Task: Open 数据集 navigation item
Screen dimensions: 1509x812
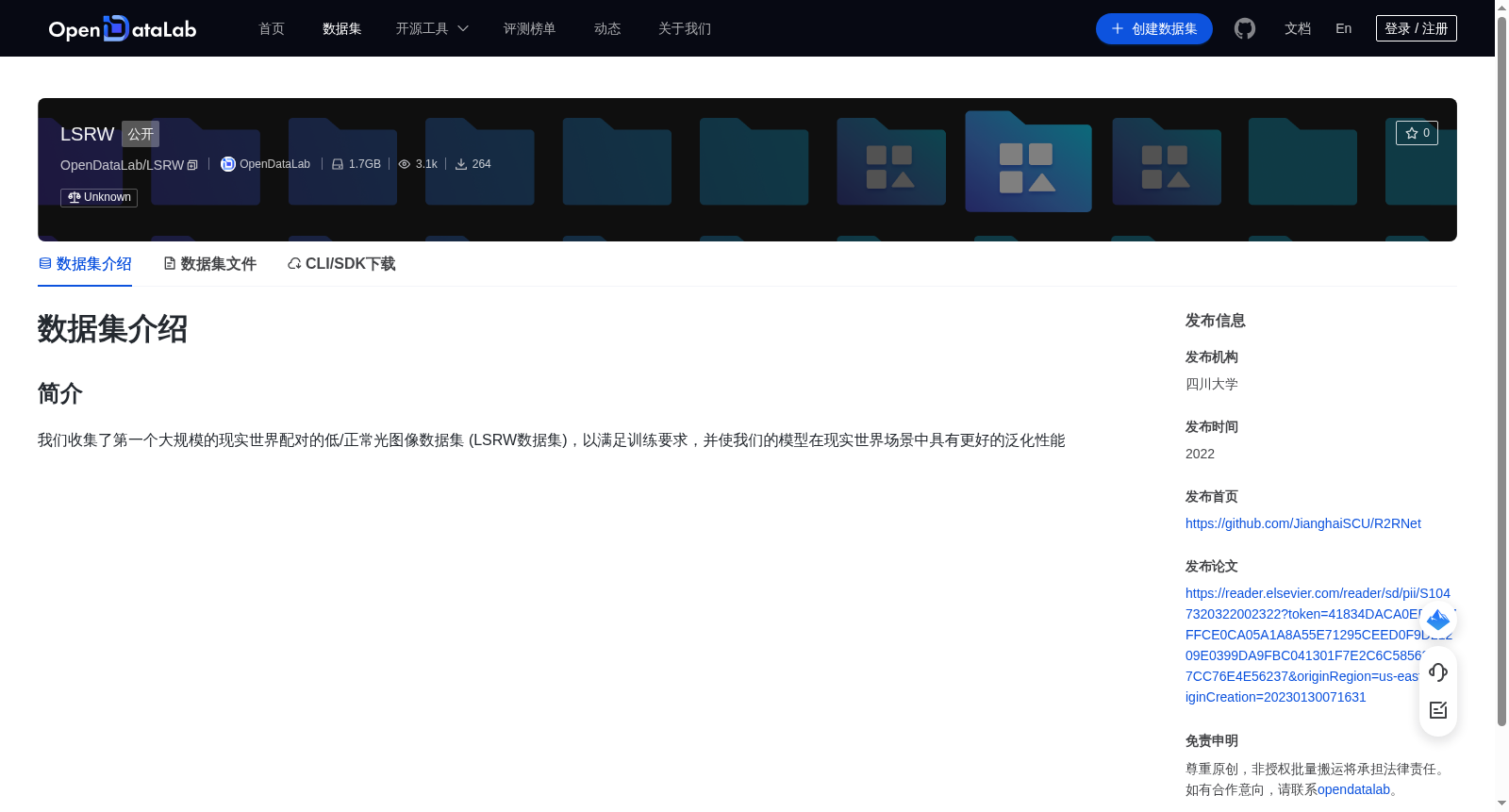Action: [x=342, y=28]
